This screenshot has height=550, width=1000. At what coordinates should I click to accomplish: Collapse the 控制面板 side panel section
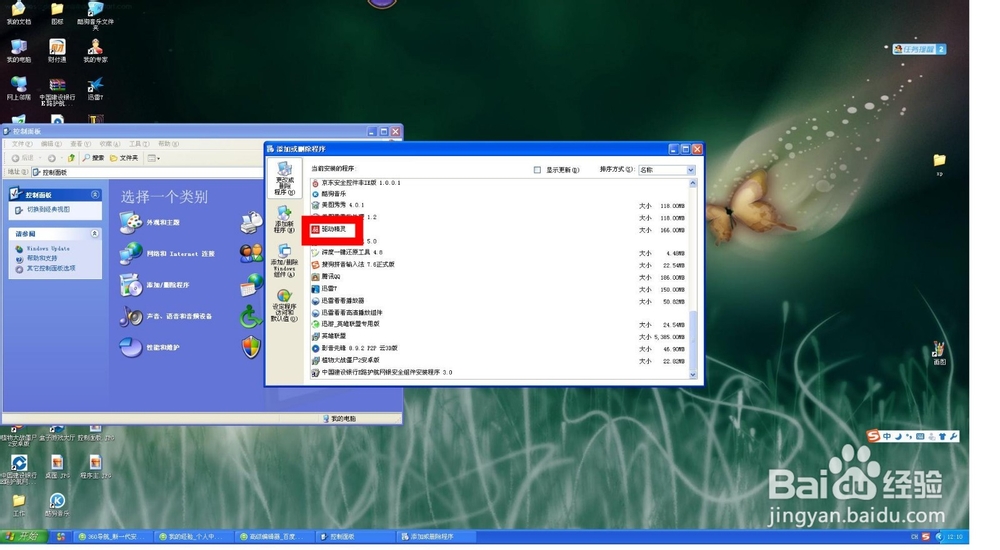tap(94, 195)
